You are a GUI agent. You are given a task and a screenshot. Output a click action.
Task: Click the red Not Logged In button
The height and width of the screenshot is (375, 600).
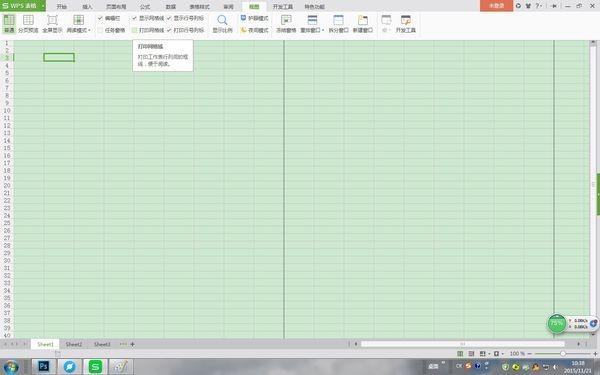(496, 6)
